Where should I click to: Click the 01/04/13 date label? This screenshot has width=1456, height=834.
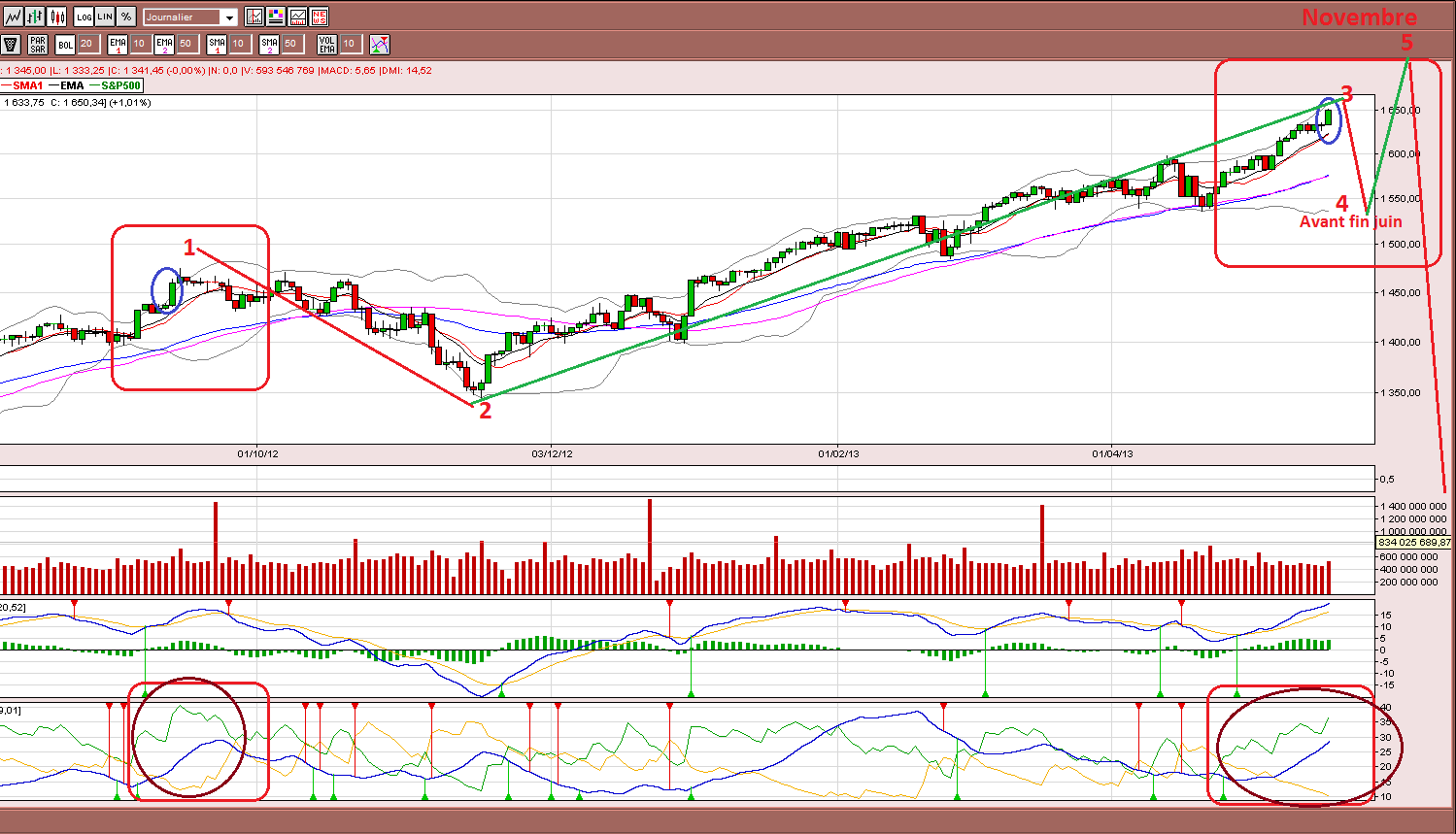[1112, 453]
